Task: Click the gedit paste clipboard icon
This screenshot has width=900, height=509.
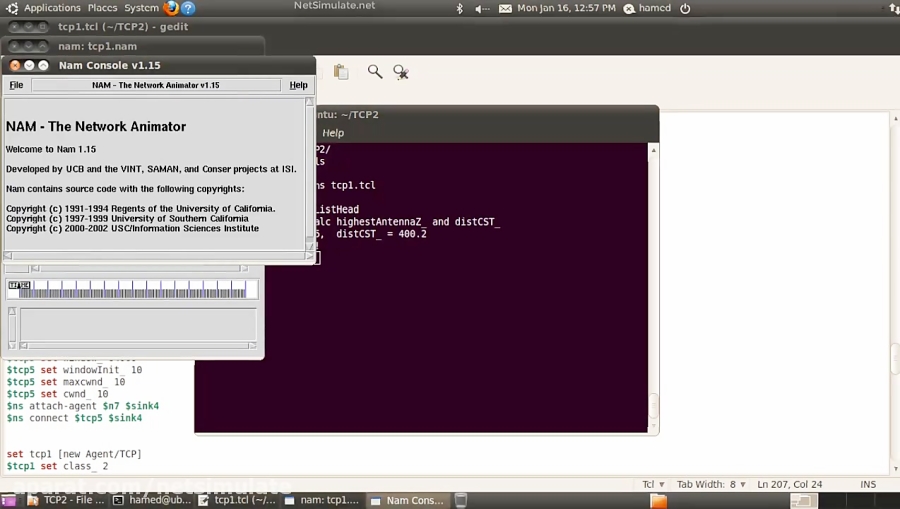Action: 341,72
